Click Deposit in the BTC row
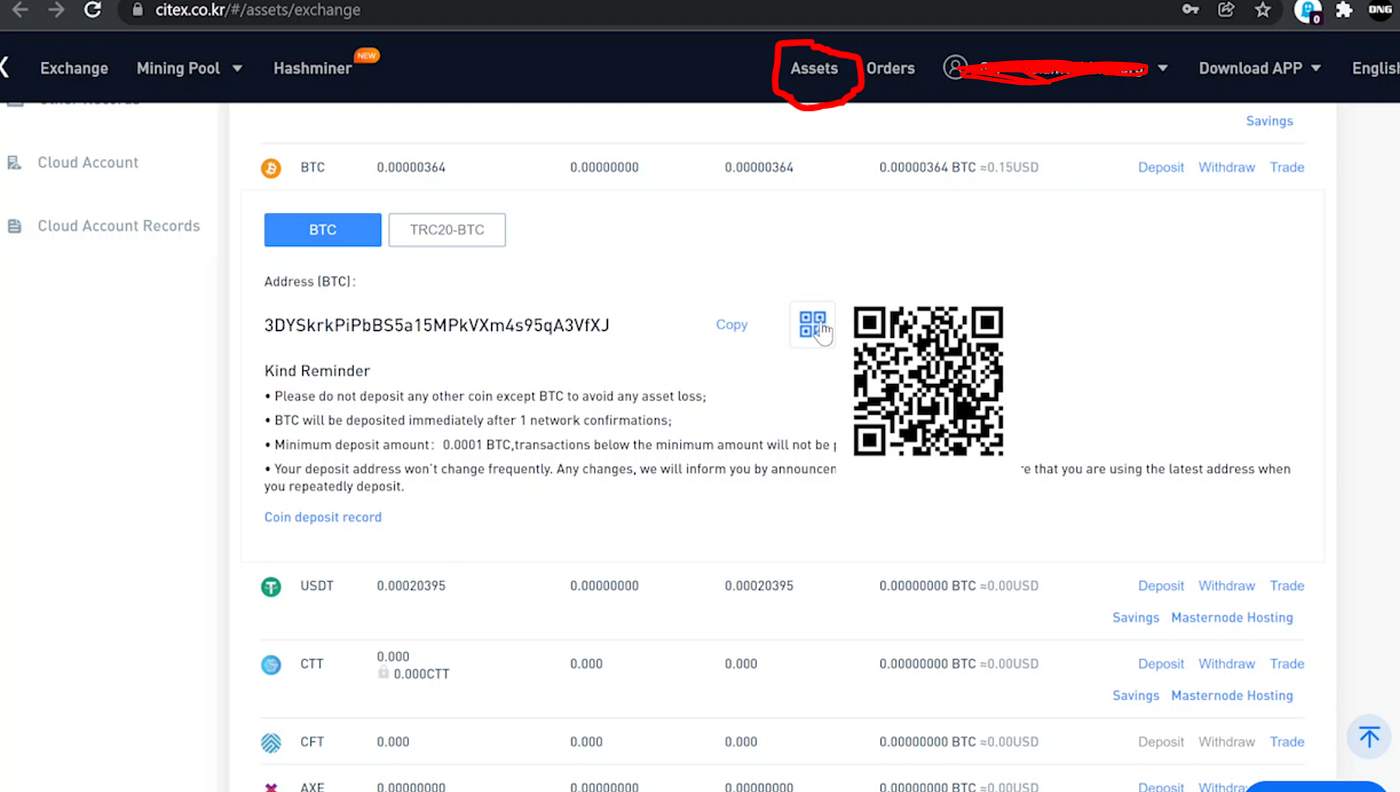Screen dimensions: 1400x792 tap(1161, 167)
